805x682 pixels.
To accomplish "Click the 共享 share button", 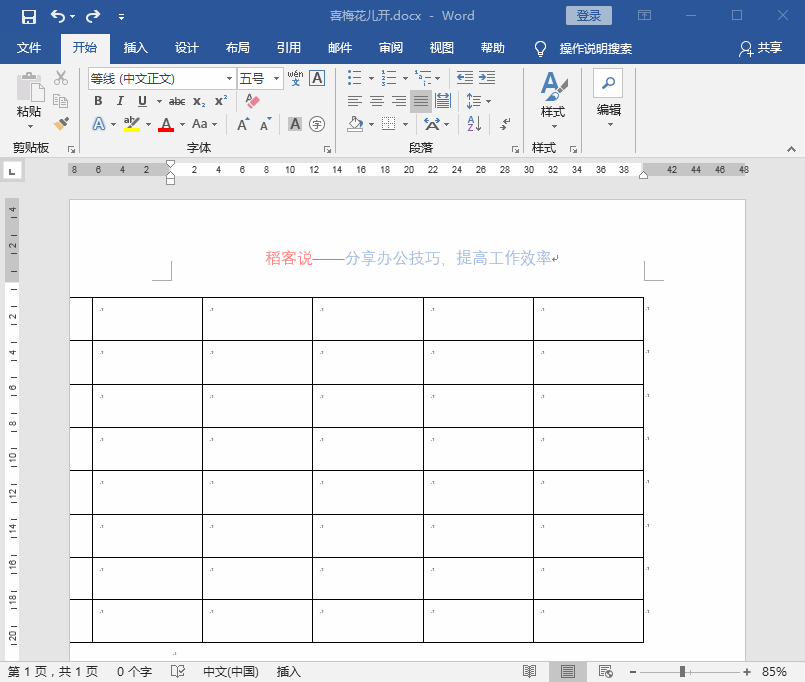I will click(760, 48).
